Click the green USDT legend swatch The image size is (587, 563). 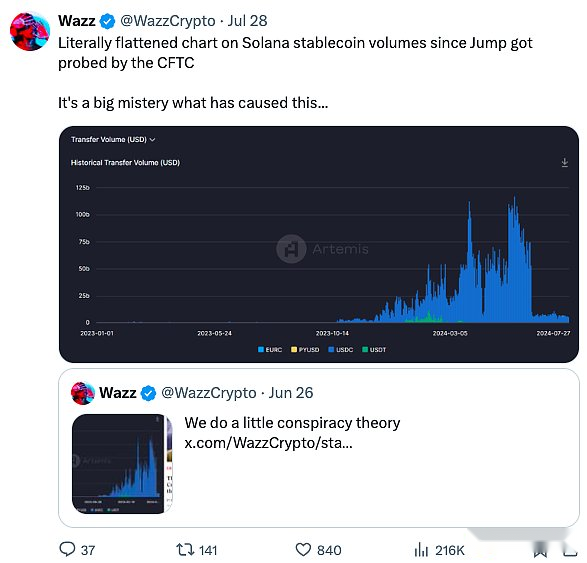pyautogui.click(x=365, y=349)
